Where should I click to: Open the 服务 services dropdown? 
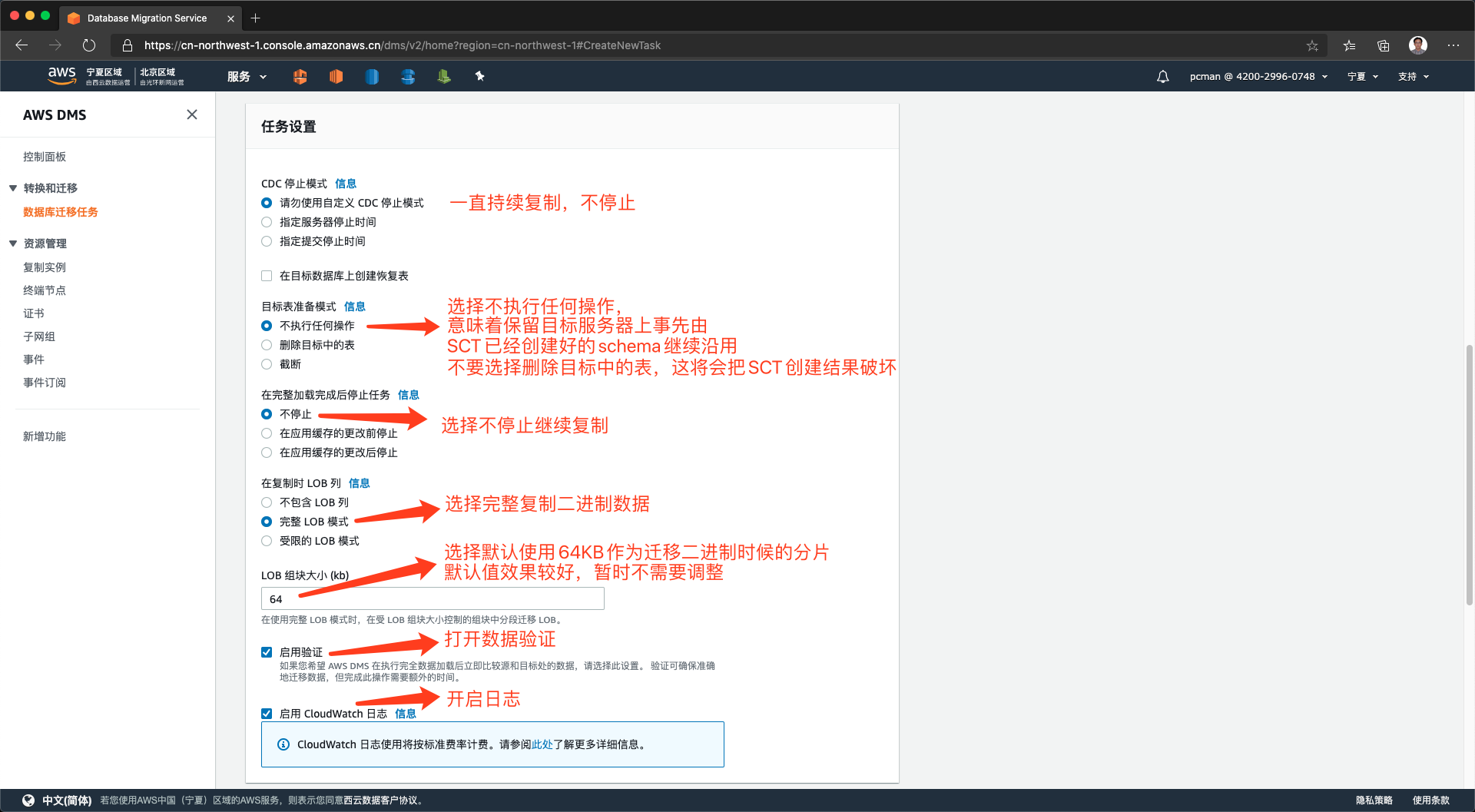pyautogui.click(x=246, y=77)
